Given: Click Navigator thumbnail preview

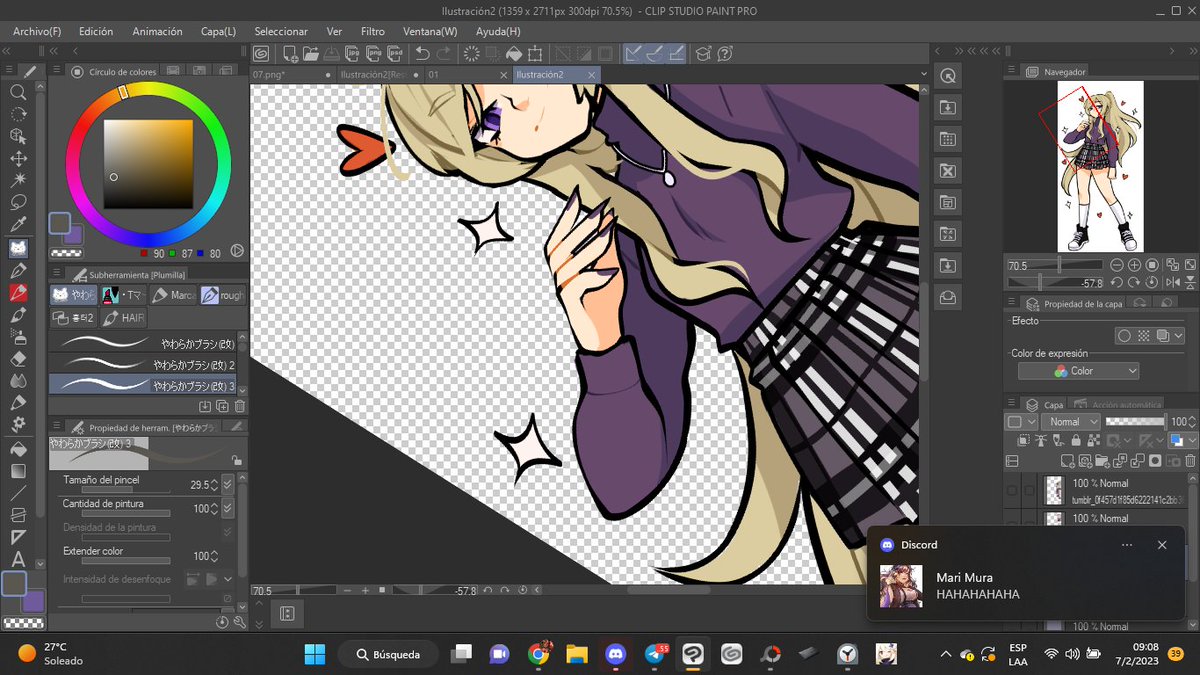Looking at the screenshot, I should click(x=1100, y=166).
